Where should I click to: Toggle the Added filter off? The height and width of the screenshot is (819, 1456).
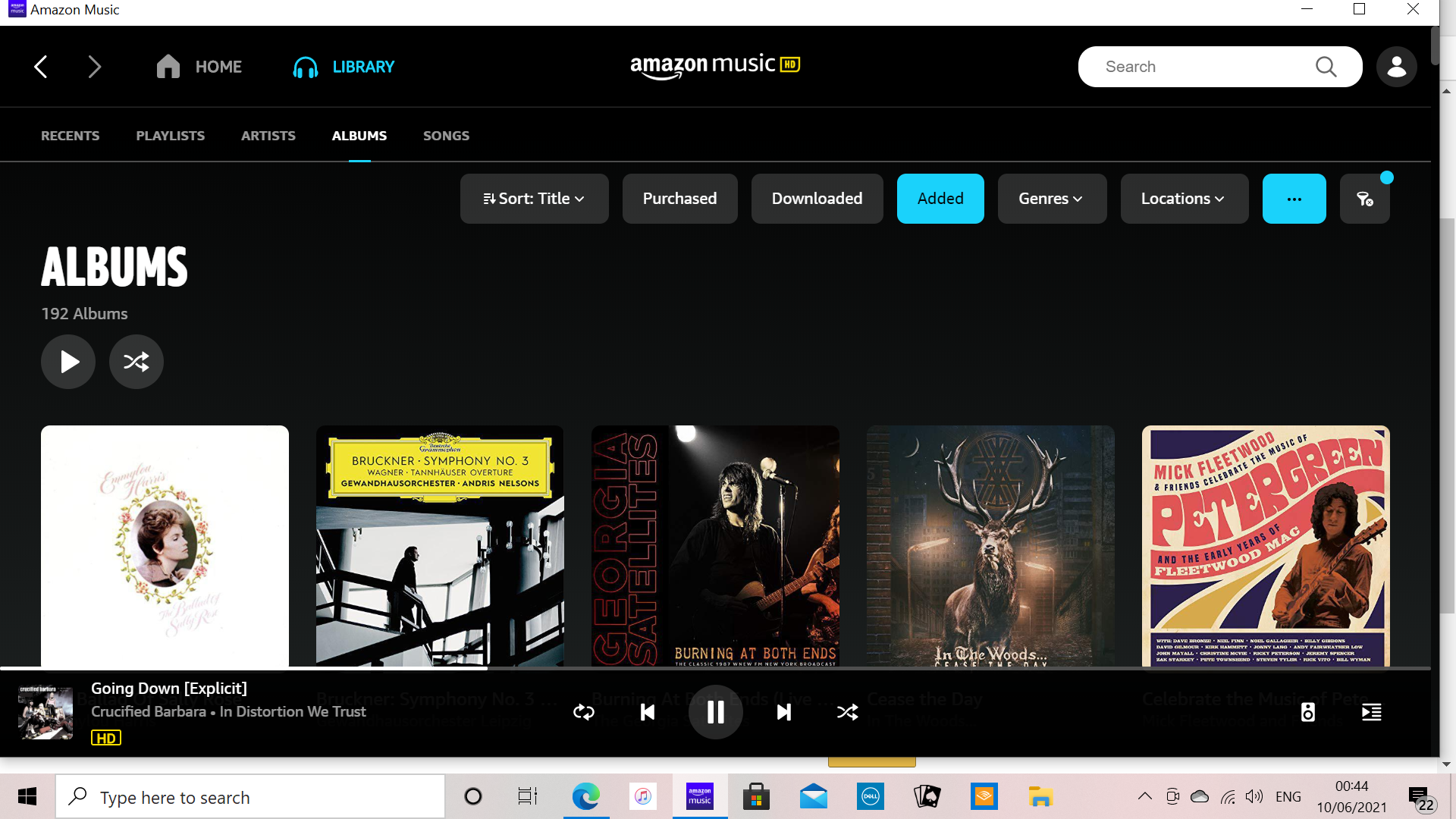click(x=940, y=199)
